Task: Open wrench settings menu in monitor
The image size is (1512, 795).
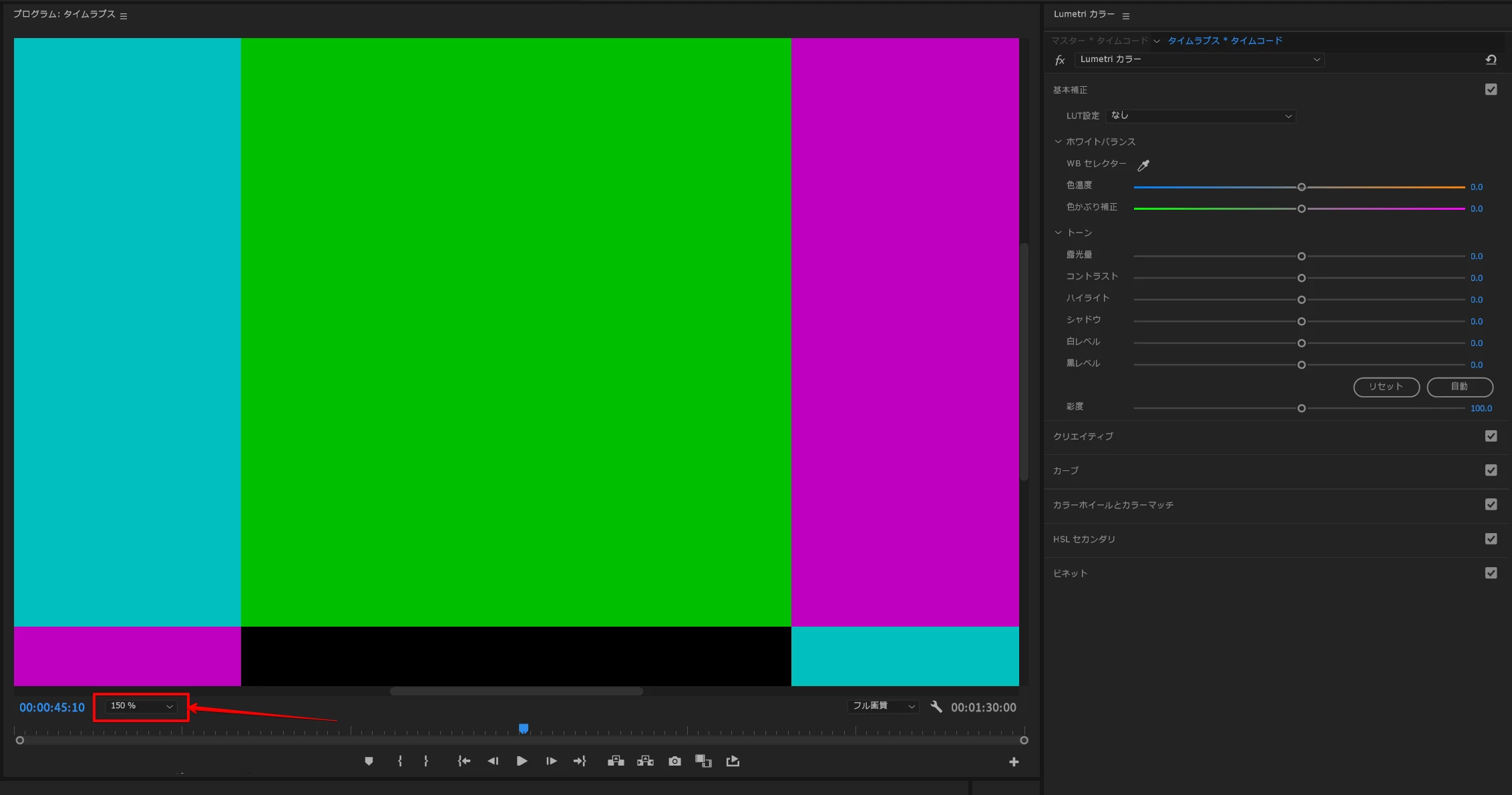Action: tap(936, 707)
